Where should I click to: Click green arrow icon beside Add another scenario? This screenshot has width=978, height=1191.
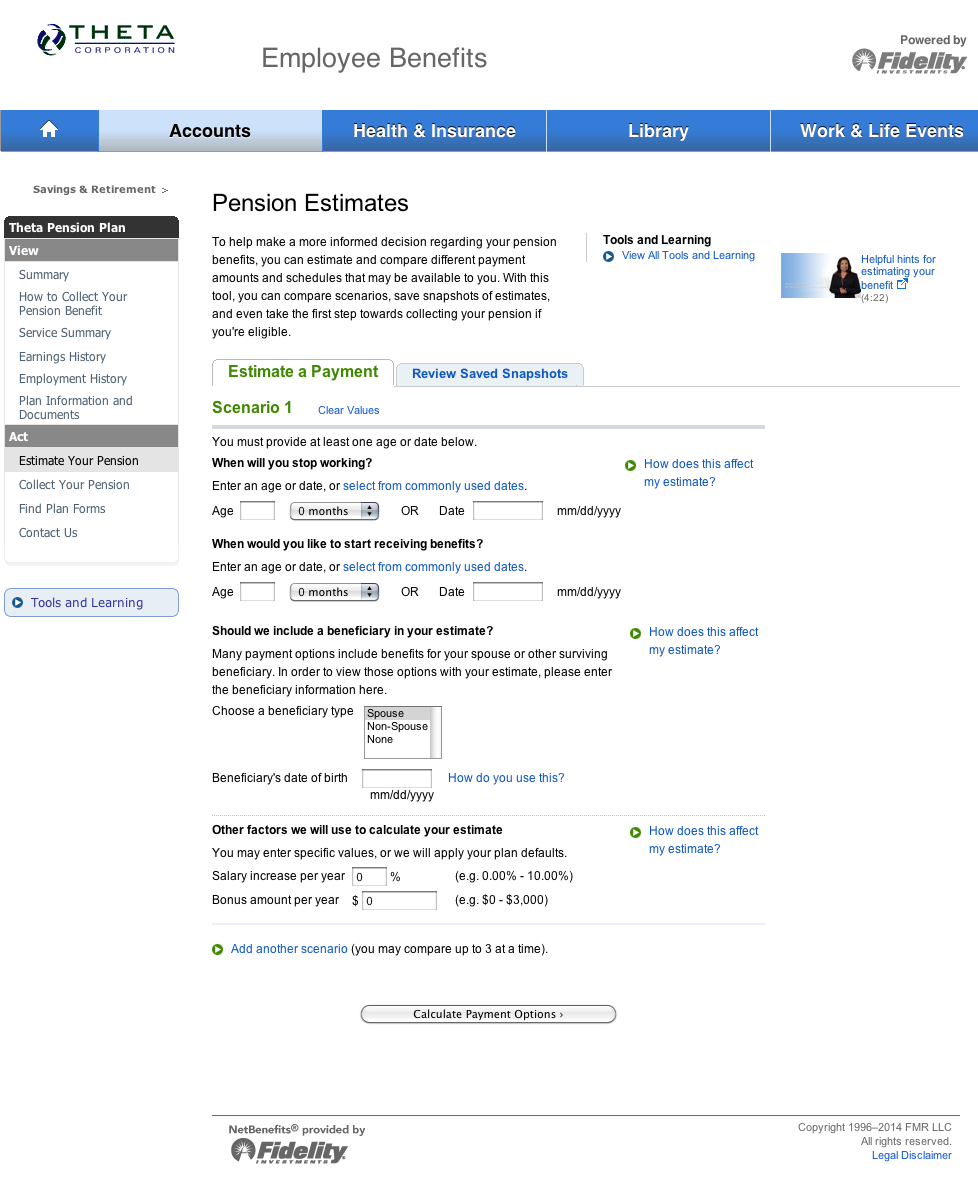218,950
